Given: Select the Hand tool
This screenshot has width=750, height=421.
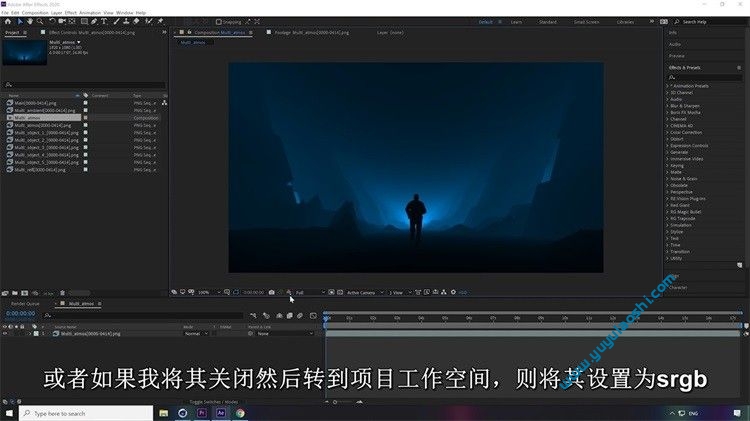Looking at the screenshot, I should tap(30, 22).
